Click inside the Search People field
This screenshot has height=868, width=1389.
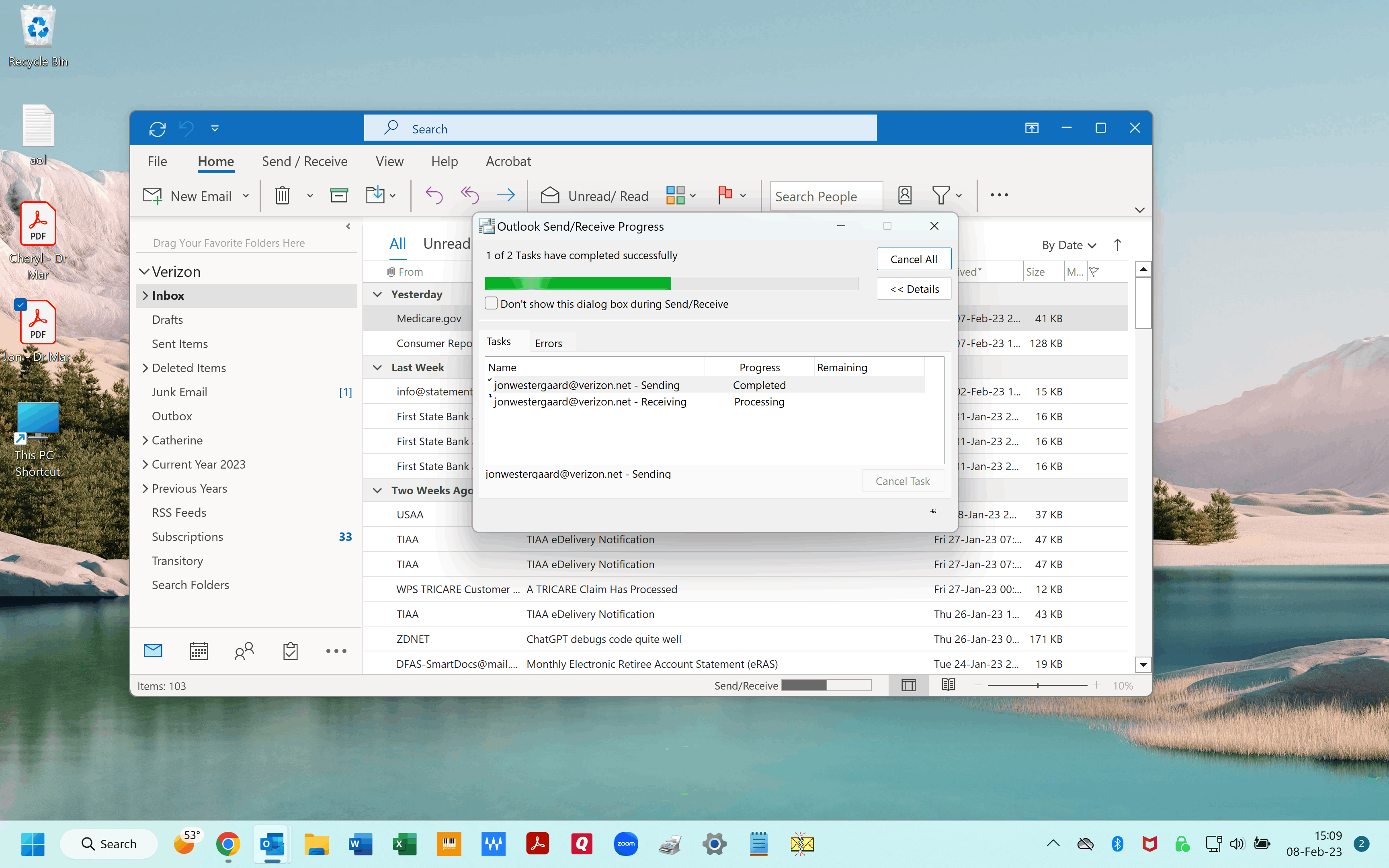click(825, 197)
